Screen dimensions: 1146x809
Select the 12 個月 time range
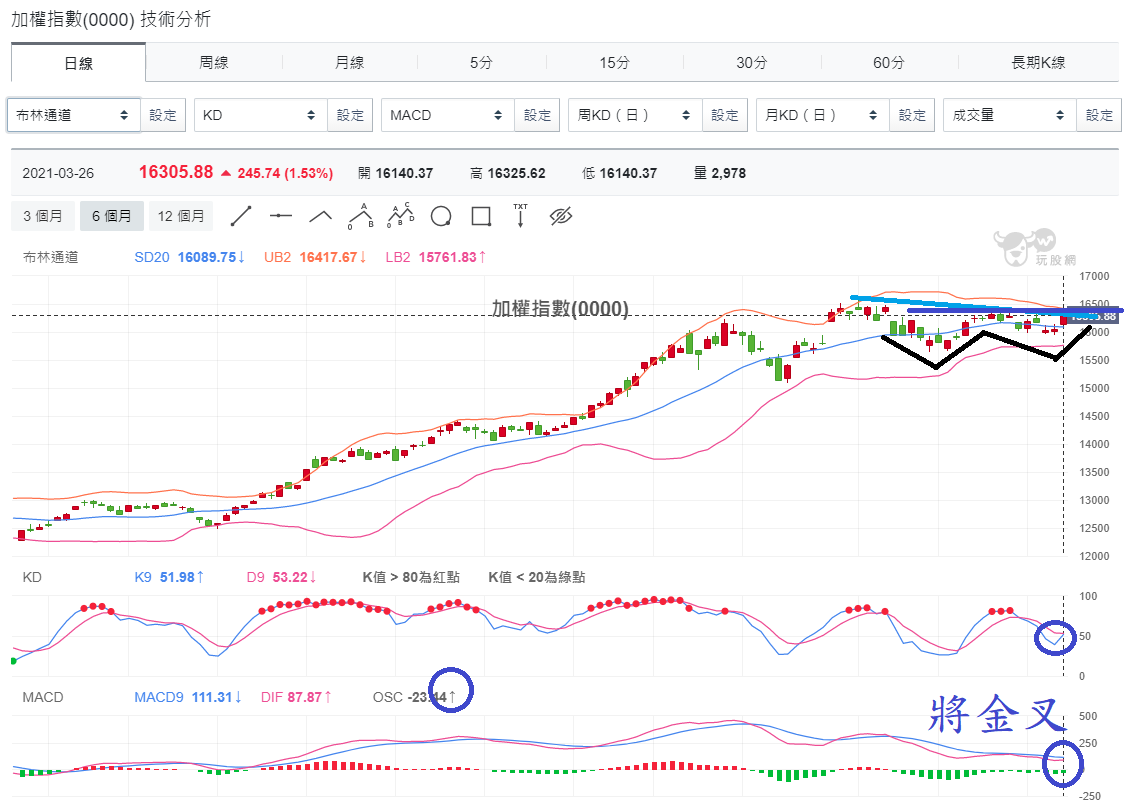click(181, 216)
